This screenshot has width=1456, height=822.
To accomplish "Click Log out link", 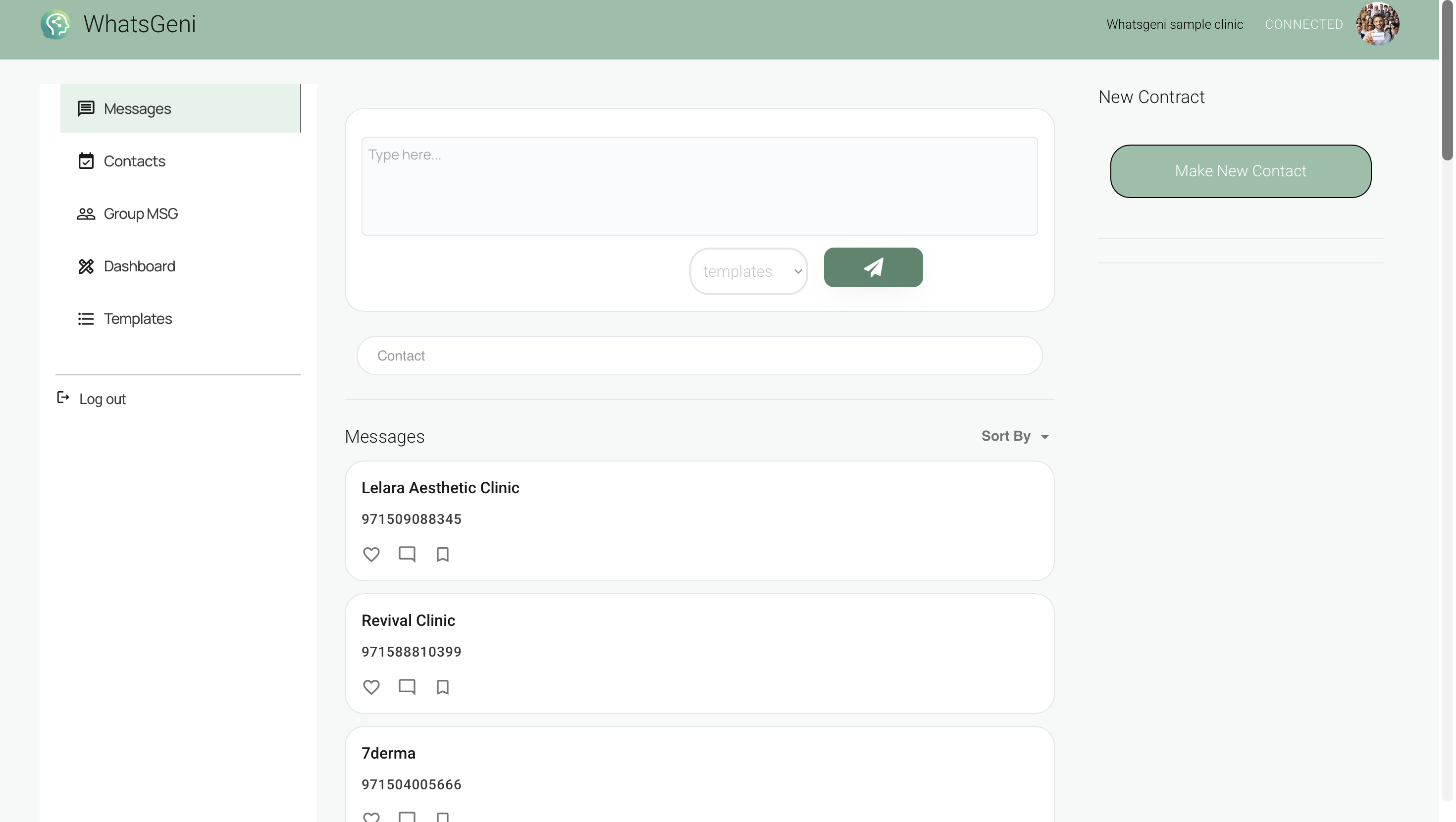I will (x=91, y=399).
